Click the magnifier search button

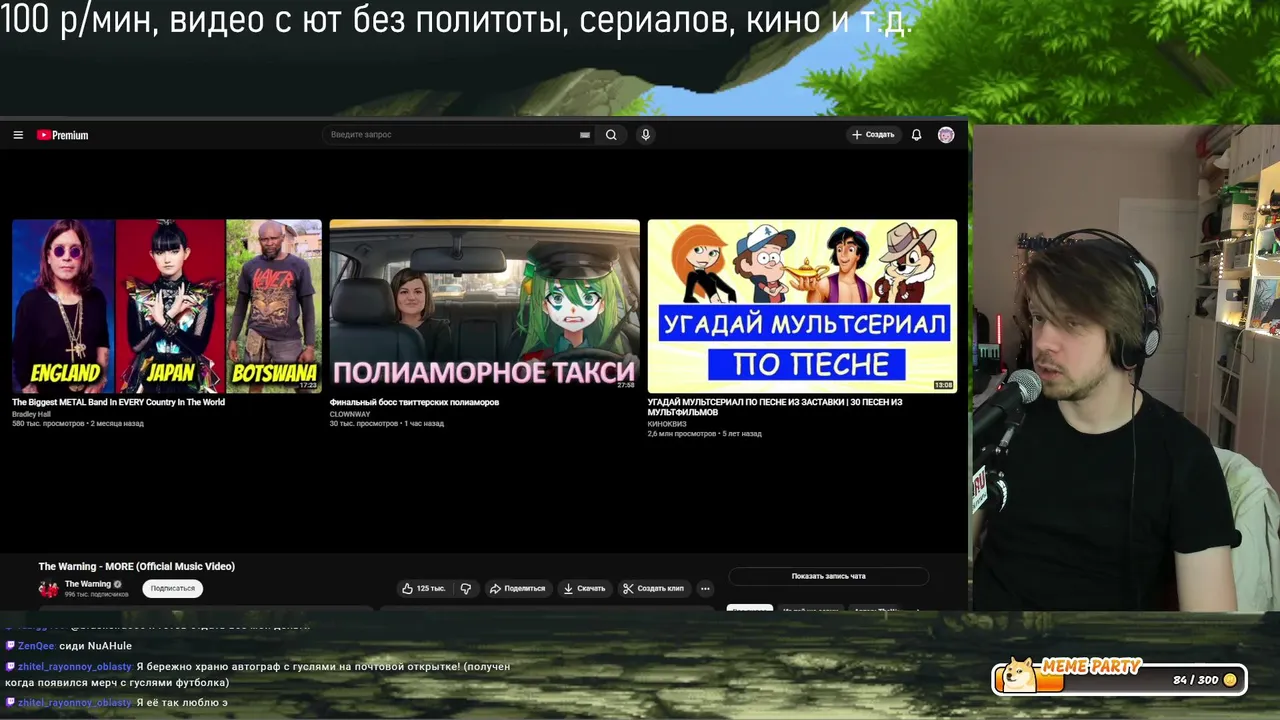click(611, 135)
